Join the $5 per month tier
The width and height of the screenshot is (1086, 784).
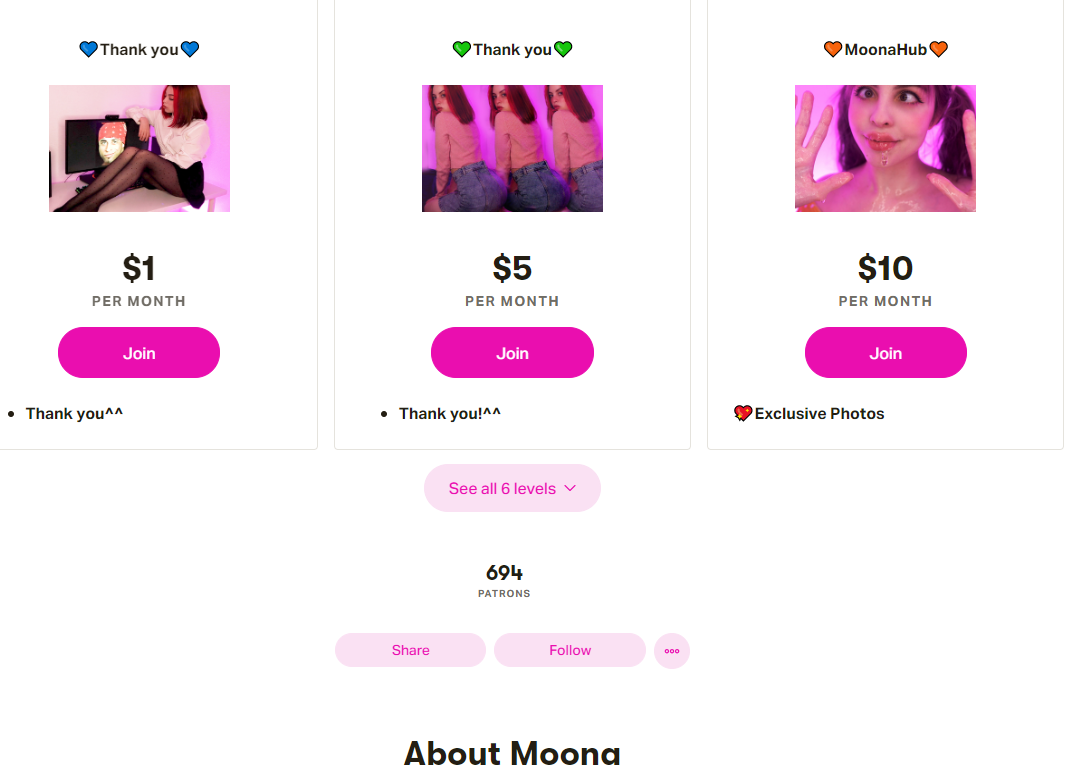pyautogui.click(x=512, y=353)
